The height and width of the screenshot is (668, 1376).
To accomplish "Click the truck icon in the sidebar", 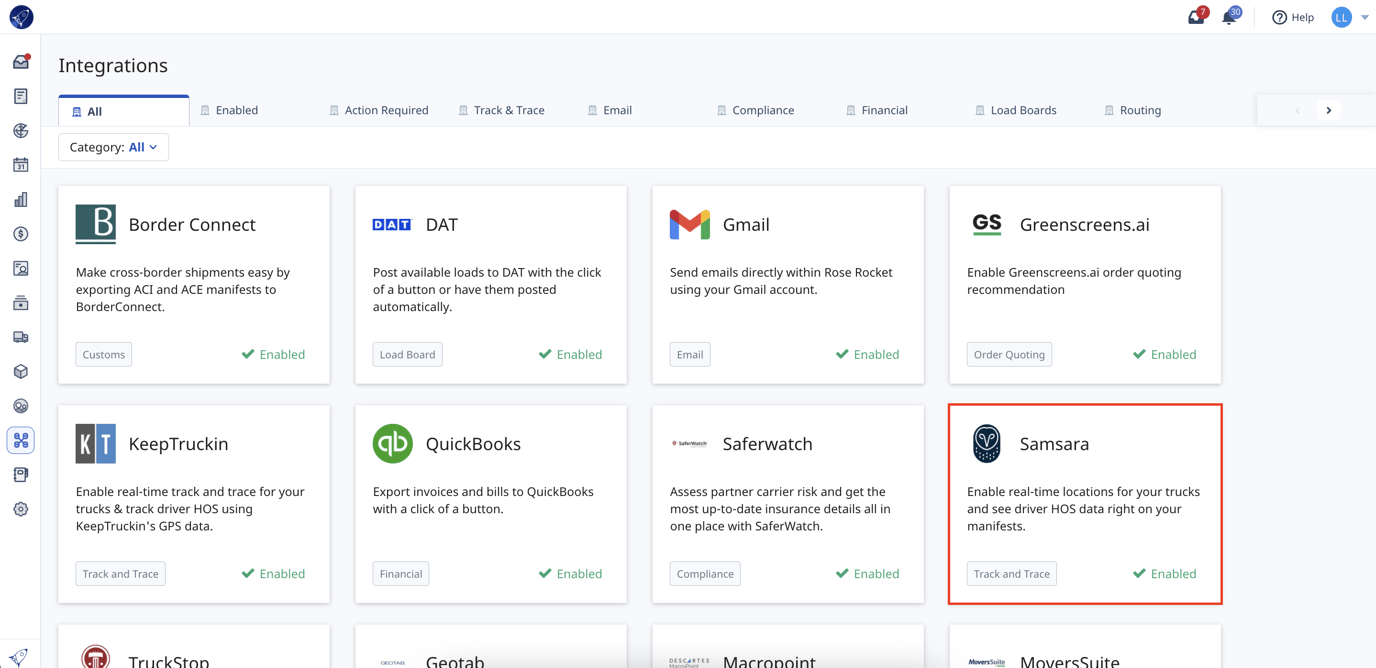I will 20,337.
